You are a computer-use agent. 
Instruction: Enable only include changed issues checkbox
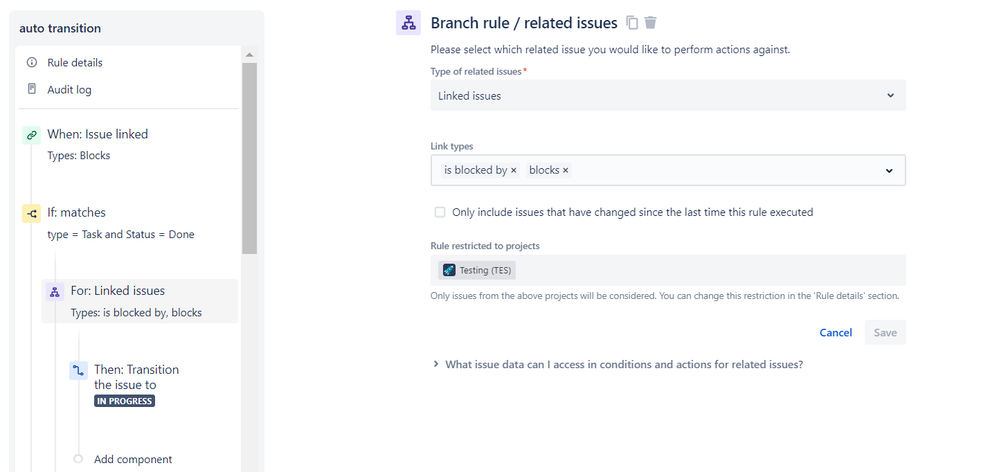point(440,212)
